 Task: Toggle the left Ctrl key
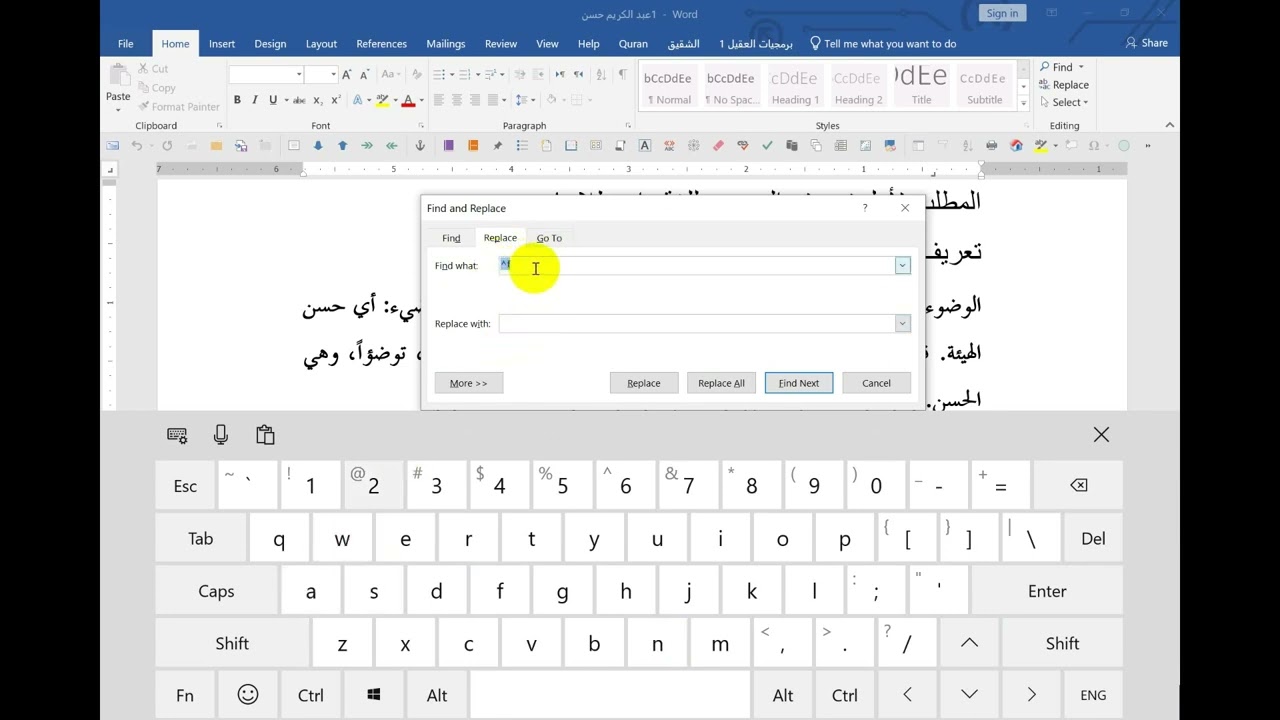coord(311,695)
